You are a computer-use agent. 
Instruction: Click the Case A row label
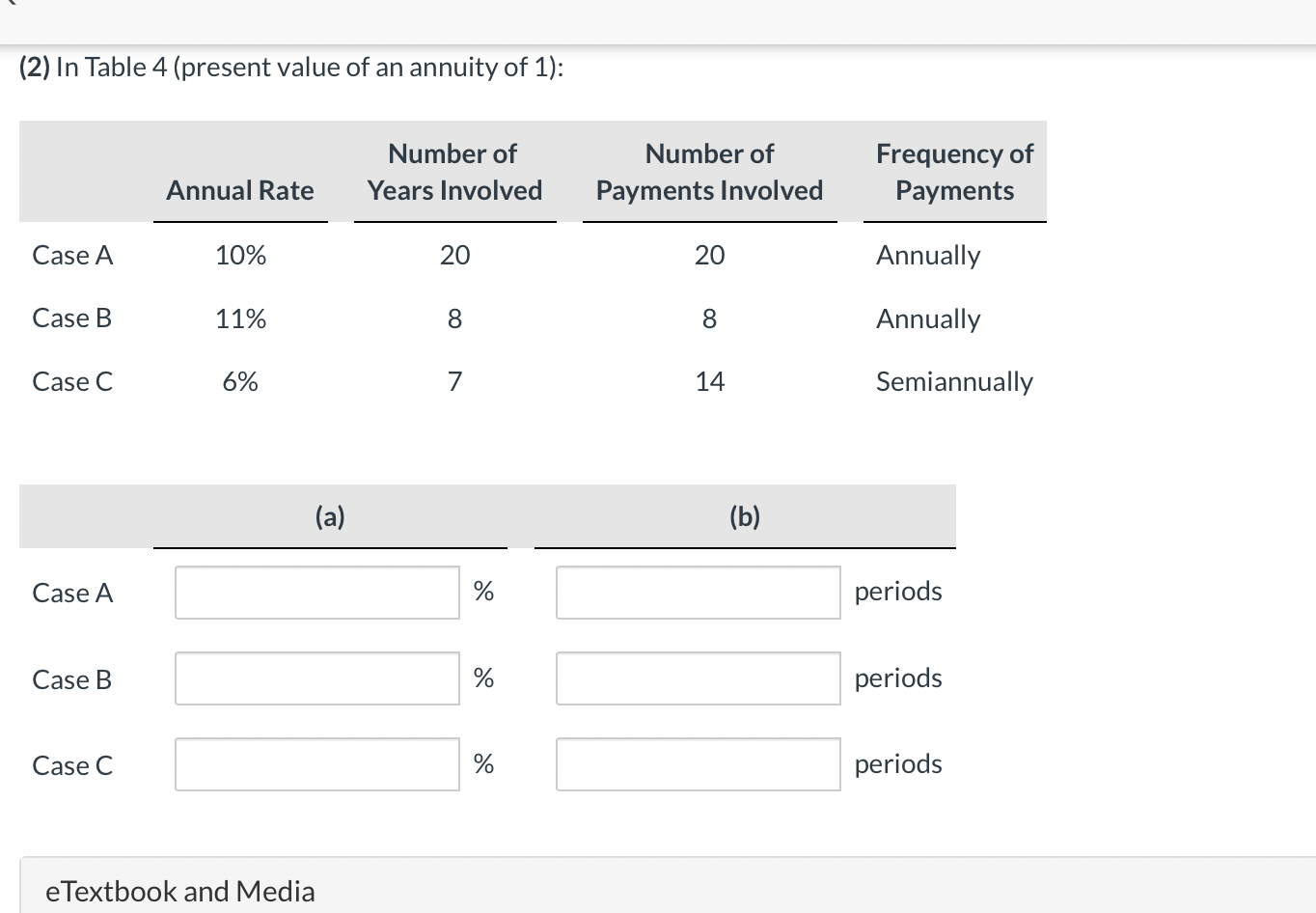point(72,255)
